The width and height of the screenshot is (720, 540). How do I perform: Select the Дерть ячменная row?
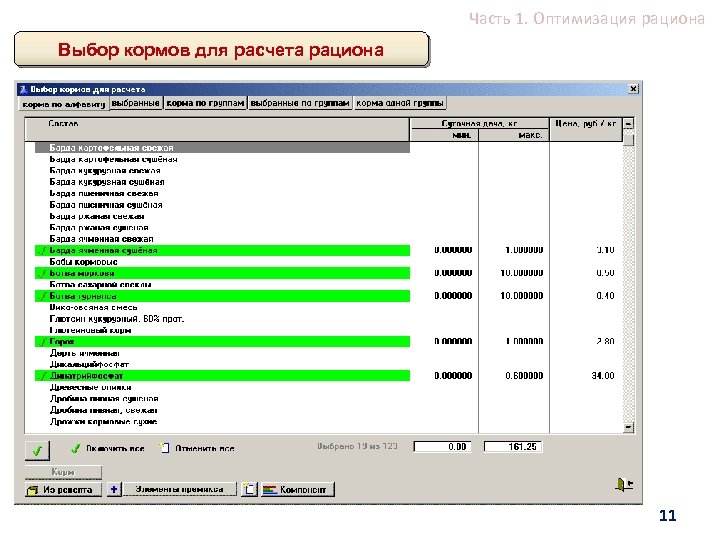pyautogui.click(x=222, y=354)
